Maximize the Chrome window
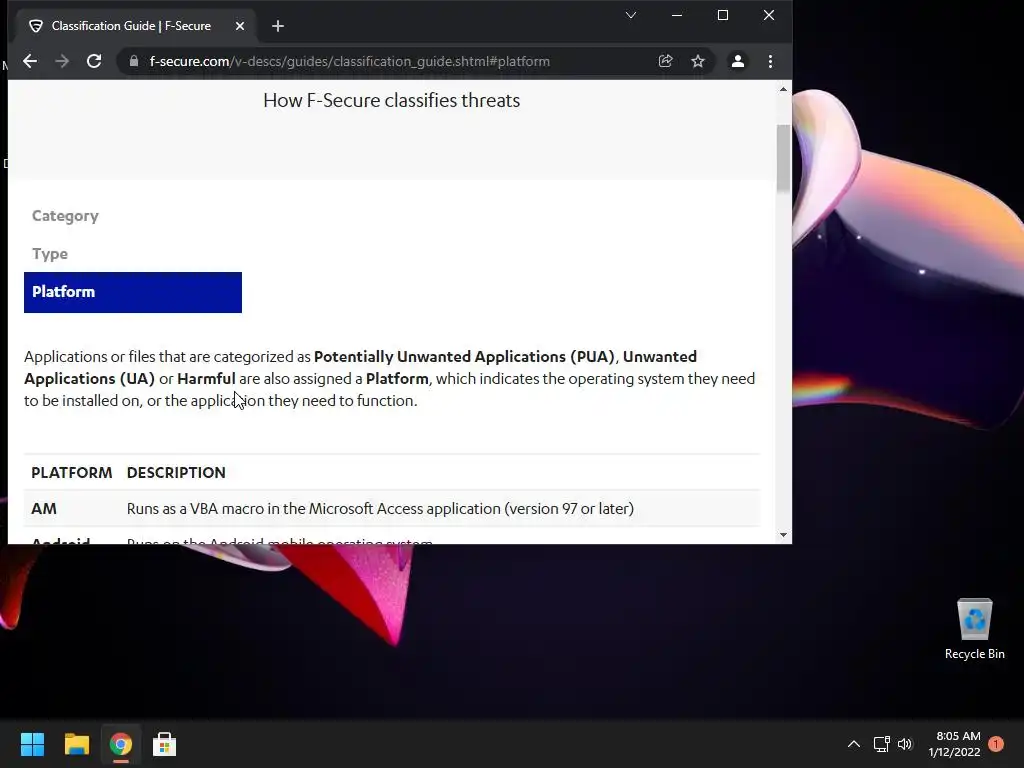Viewport: 1024px width, 768px height. click(x=723, y=15)
